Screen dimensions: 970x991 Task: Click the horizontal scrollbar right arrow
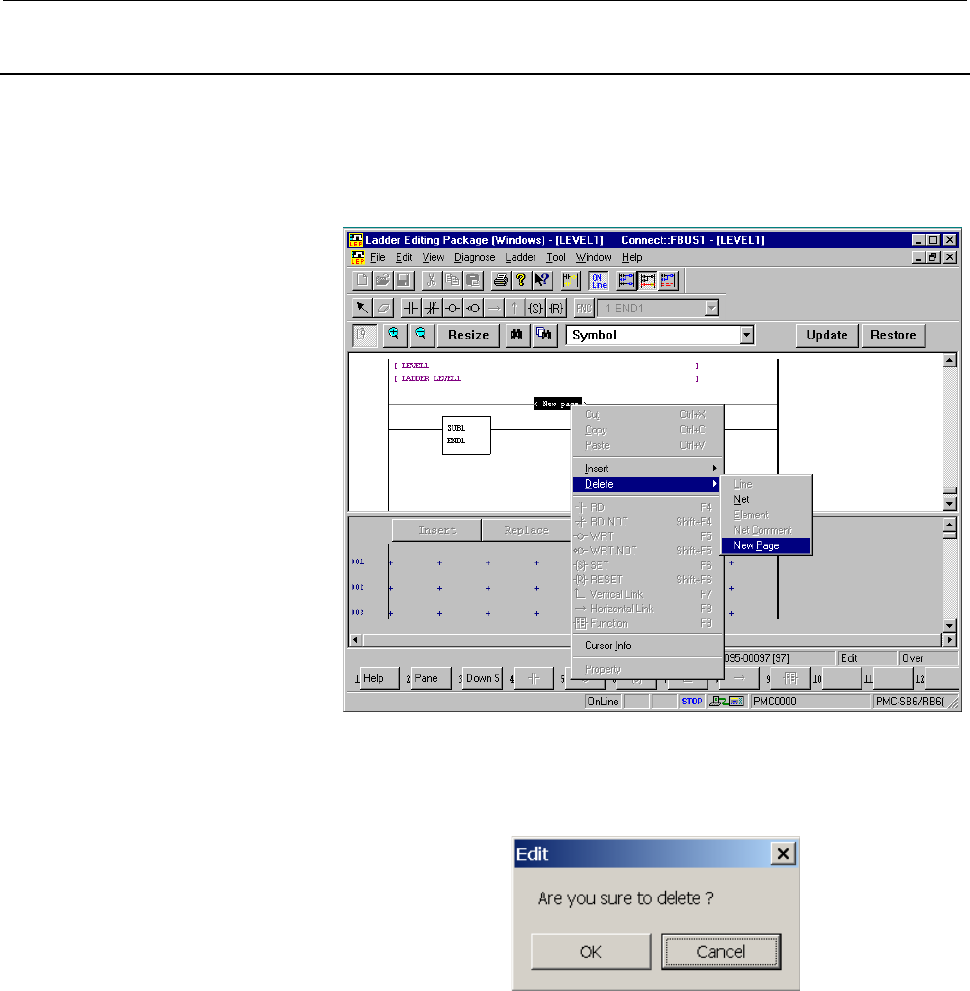point(949,638)
